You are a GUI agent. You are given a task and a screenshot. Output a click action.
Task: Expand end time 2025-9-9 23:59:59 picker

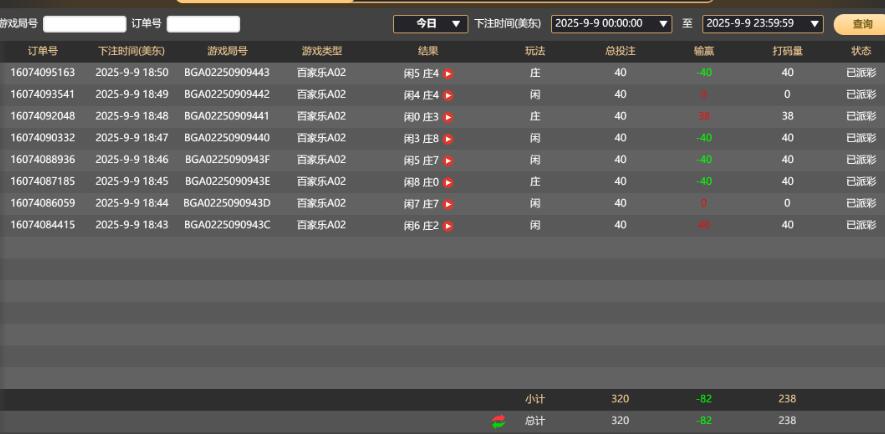click(762, 23)
